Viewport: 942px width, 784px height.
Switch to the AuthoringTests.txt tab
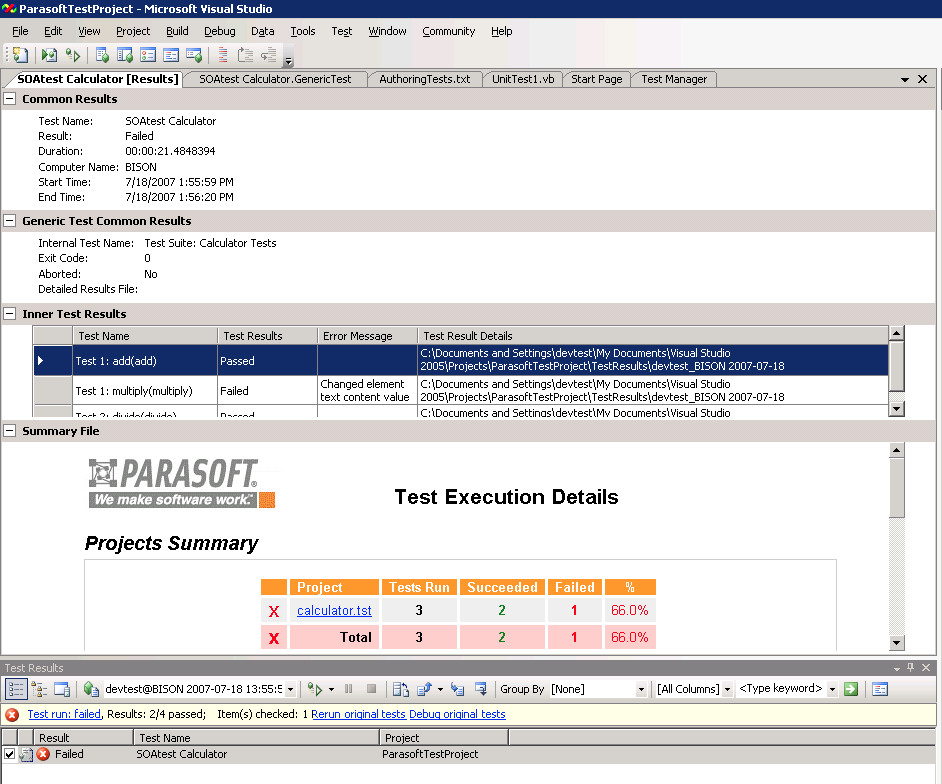[x=425, y=79]
